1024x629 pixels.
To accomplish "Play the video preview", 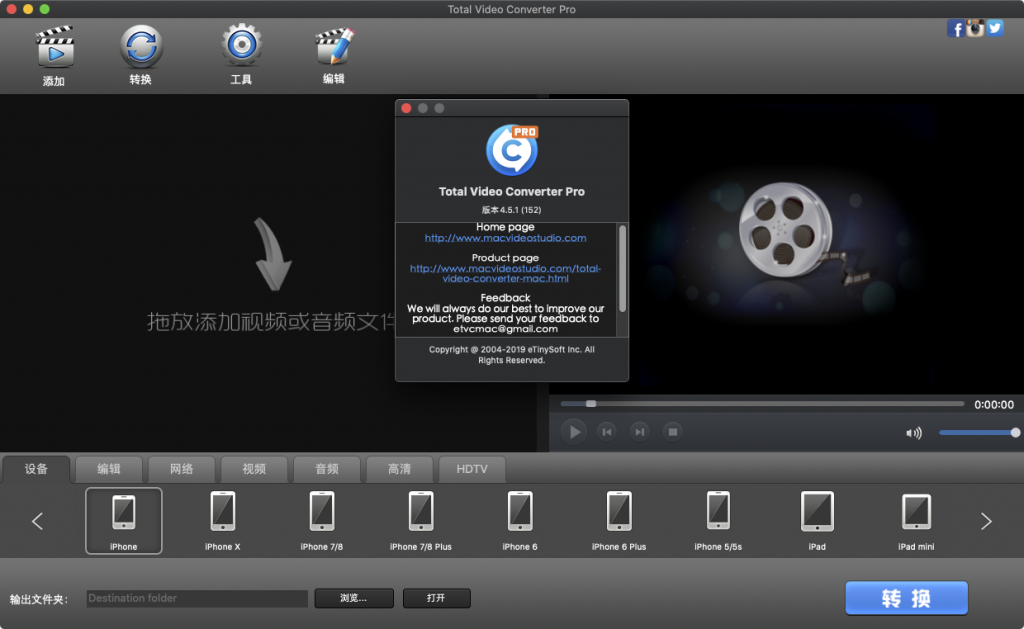I will (574, 432).
